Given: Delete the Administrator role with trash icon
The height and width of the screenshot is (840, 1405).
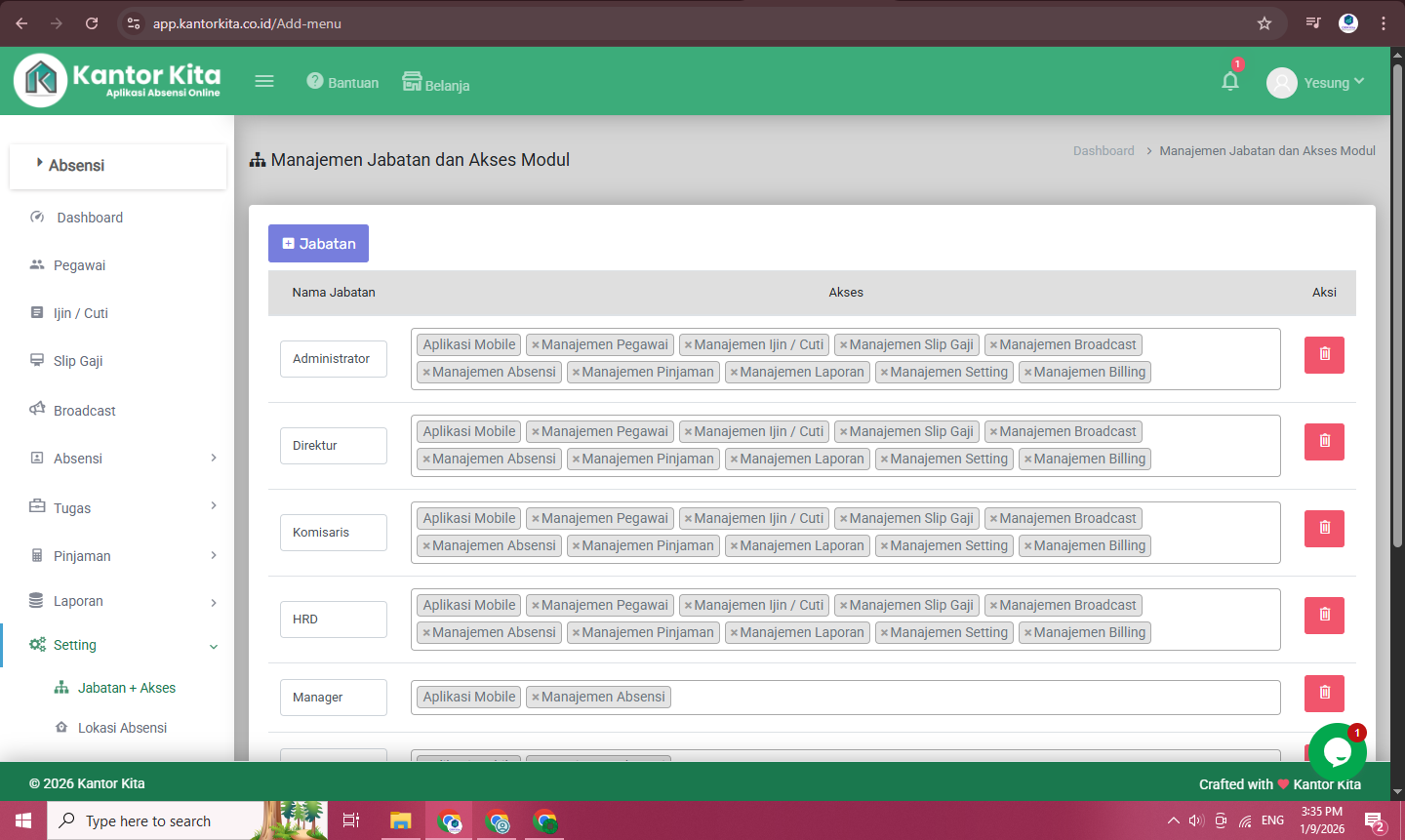Looking at the screenshot, I should [1324, 355].
